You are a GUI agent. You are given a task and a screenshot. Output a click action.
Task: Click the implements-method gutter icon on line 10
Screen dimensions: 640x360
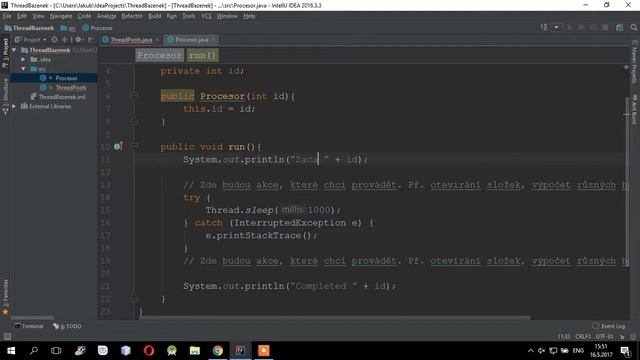point(118,146)
